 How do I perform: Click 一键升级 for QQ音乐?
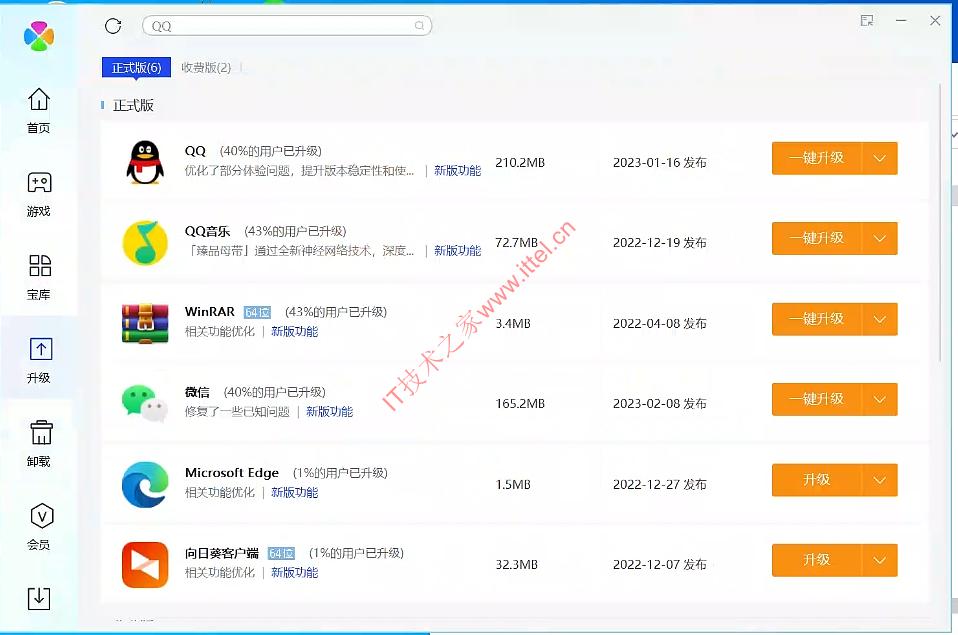pyautogui.click(x=817, y=238)
